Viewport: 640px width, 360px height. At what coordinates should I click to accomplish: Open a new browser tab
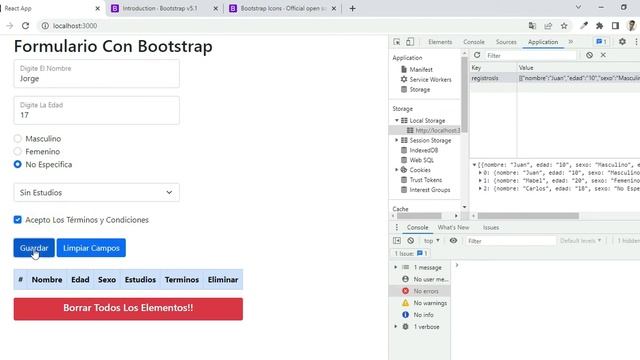coord(353,8)
